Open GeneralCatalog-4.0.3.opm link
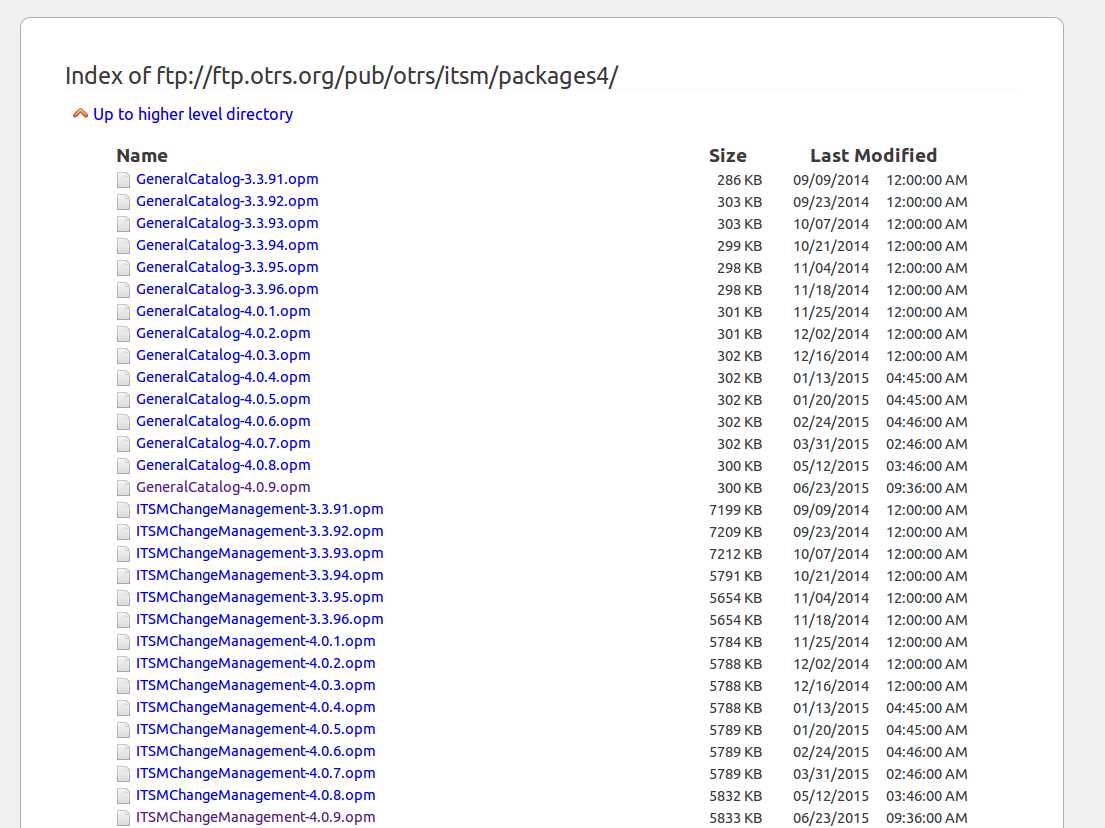The height and width of the screenshot is (828, 1105). click(x=223, y=355)
